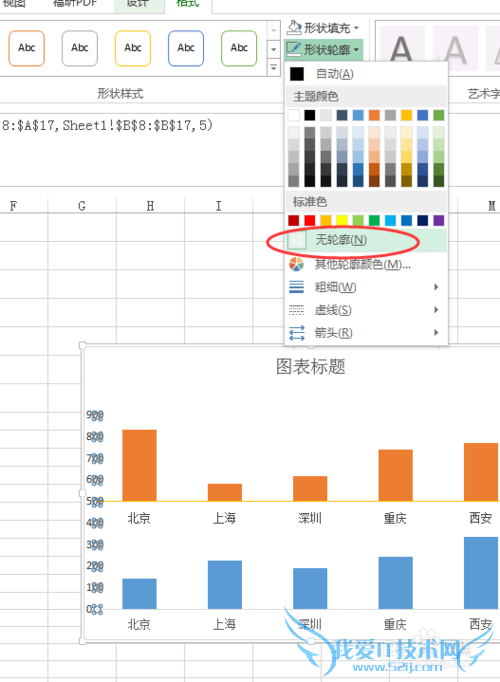Toggle the 形状轮廓 shape outline dropdown
The height and width of the screenshot is (682, 500).
323,50
